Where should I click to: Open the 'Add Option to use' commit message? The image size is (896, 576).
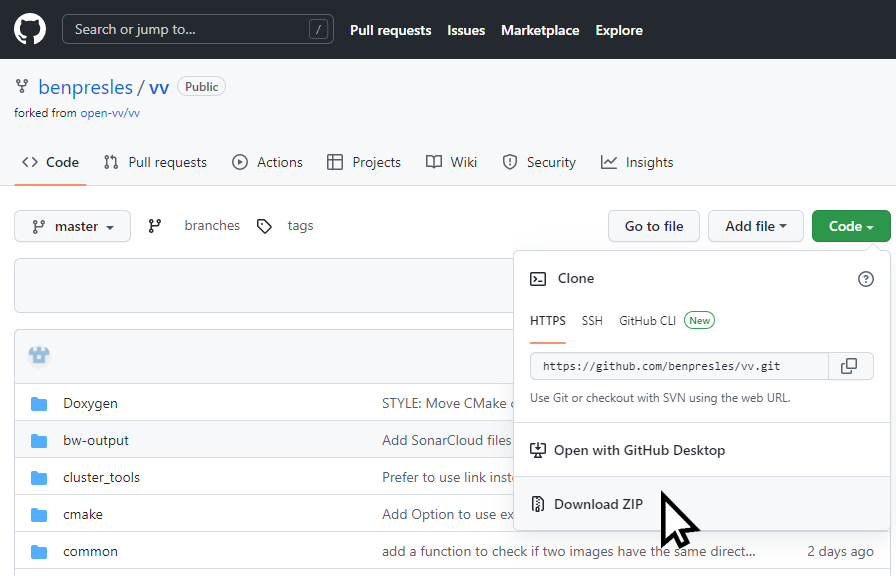(x=447, y=514)
